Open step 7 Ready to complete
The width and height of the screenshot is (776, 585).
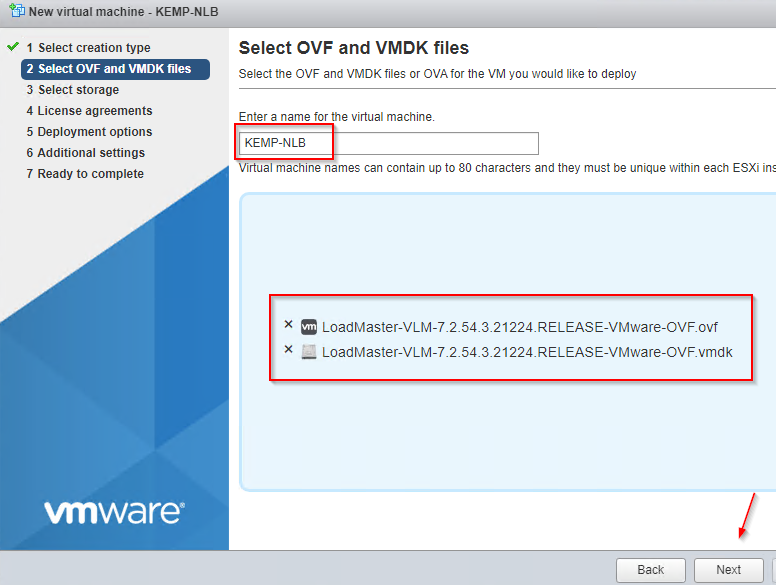click(85, 174)
